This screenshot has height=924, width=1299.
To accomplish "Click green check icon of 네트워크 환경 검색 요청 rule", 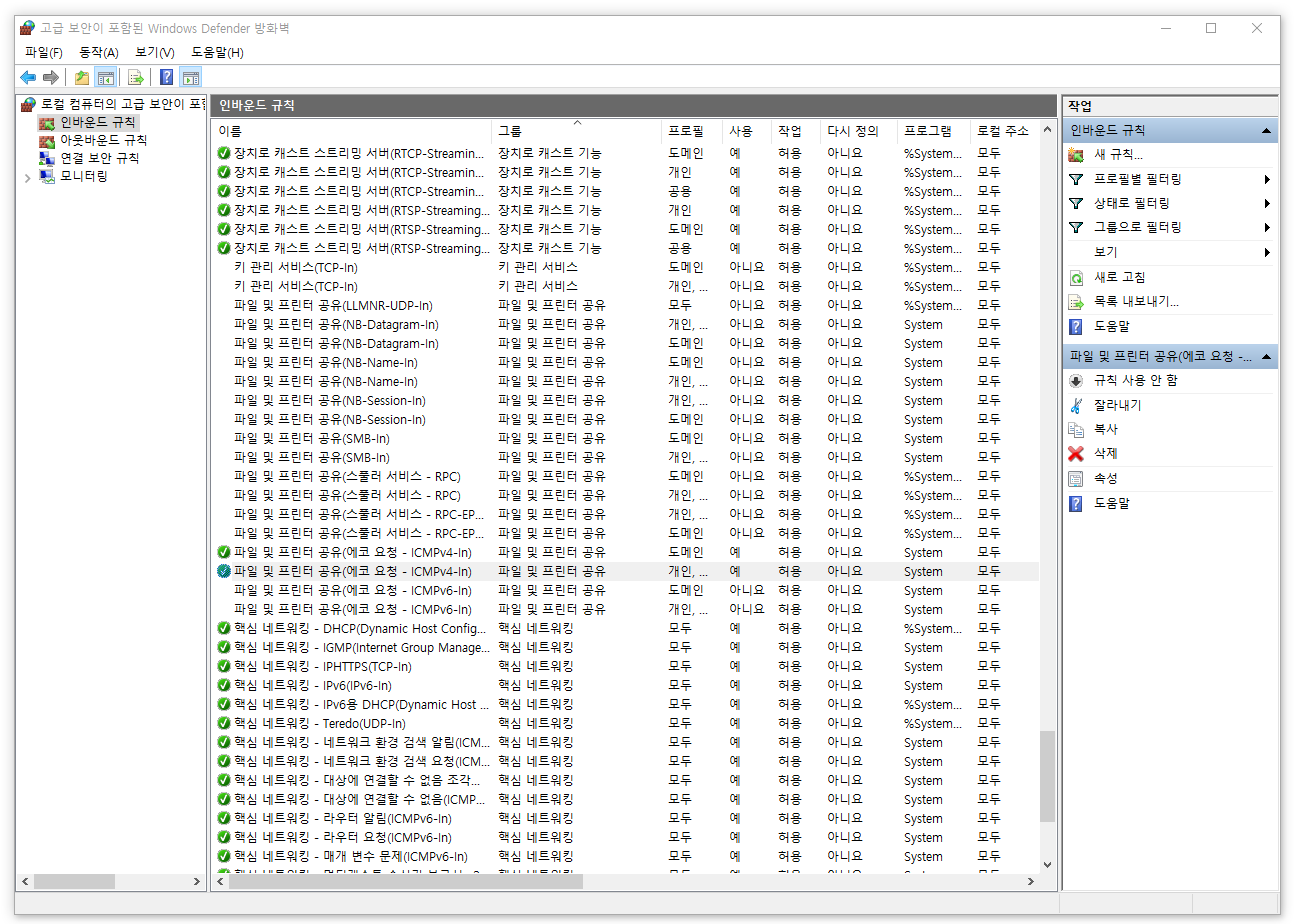I will click(224, 762).
